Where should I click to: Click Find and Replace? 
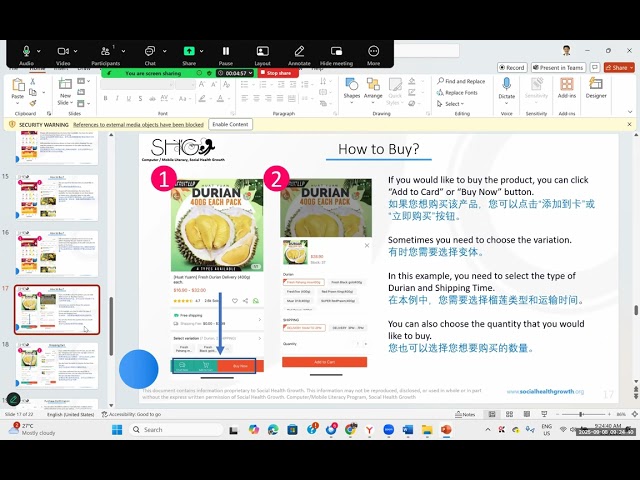[461, 81]
